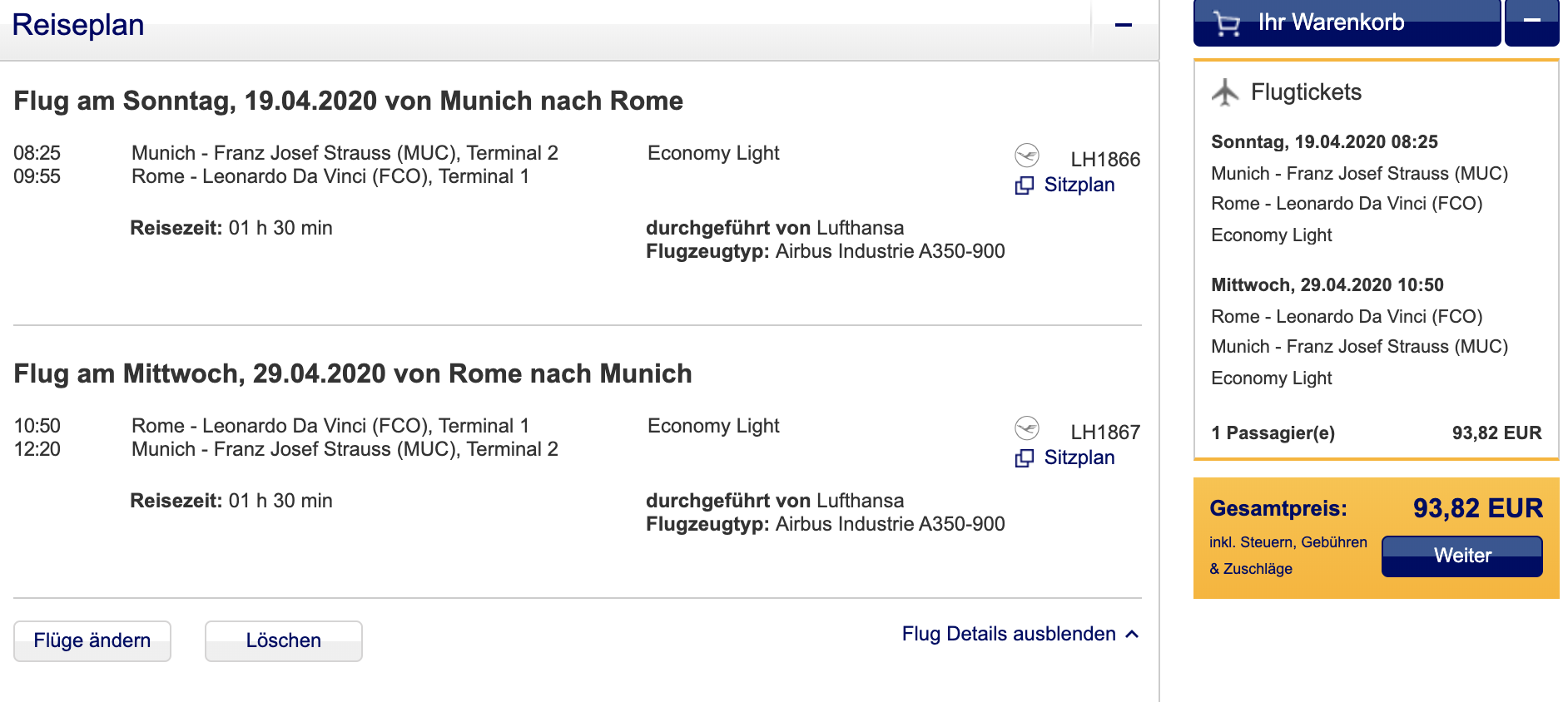The height and width of the screenshot is (702, 1568).
Task: Click the shopping cart icon in Ihr Warenkorb
Action: tap(1227, 22)
